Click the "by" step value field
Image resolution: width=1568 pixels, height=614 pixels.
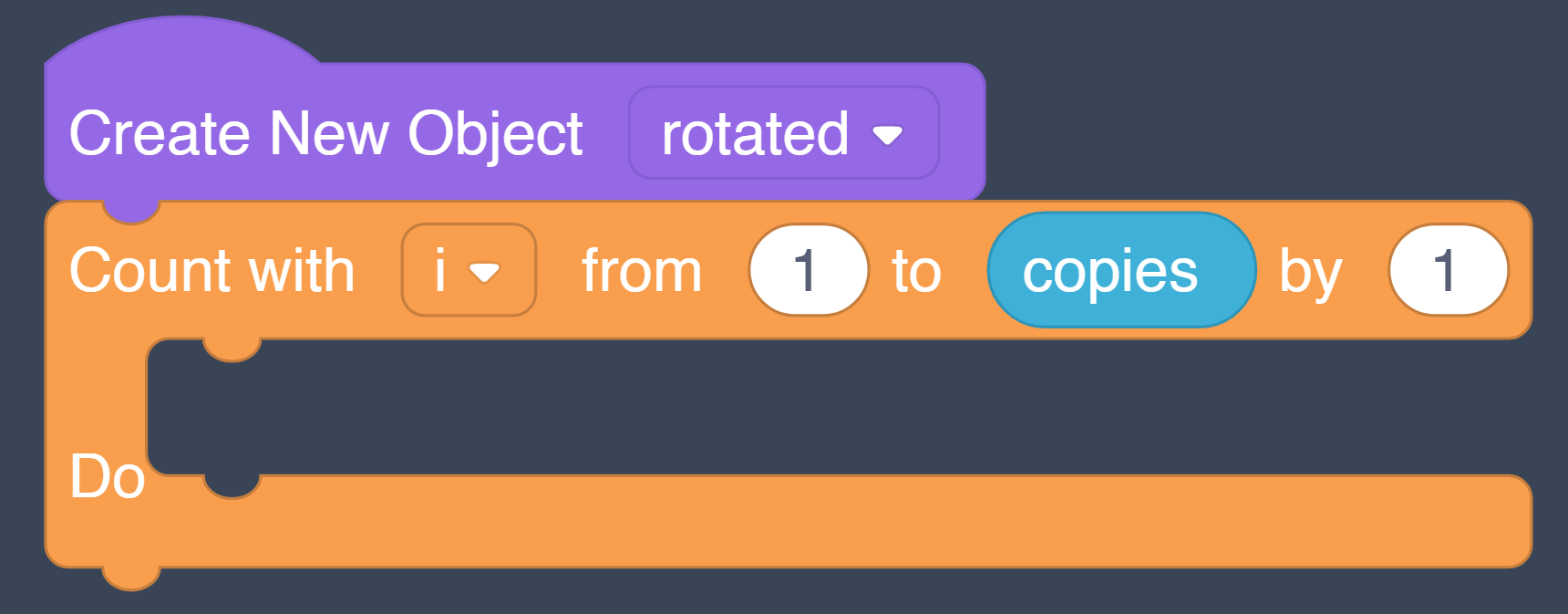pos(1448,270)
